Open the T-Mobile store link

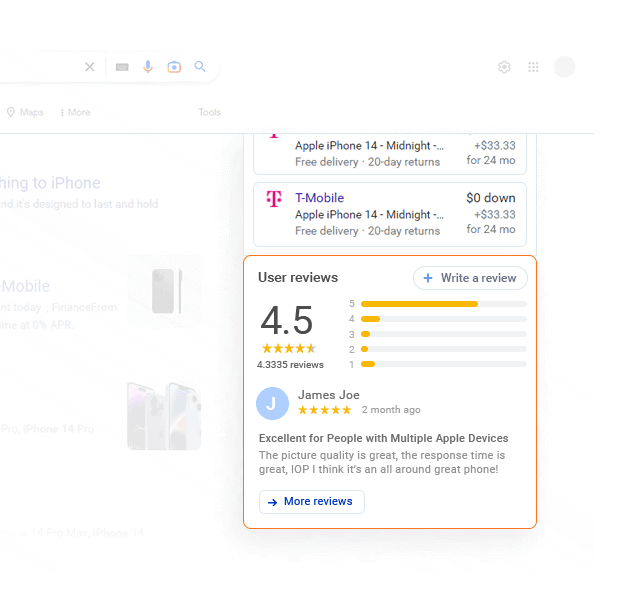(320, 198)
